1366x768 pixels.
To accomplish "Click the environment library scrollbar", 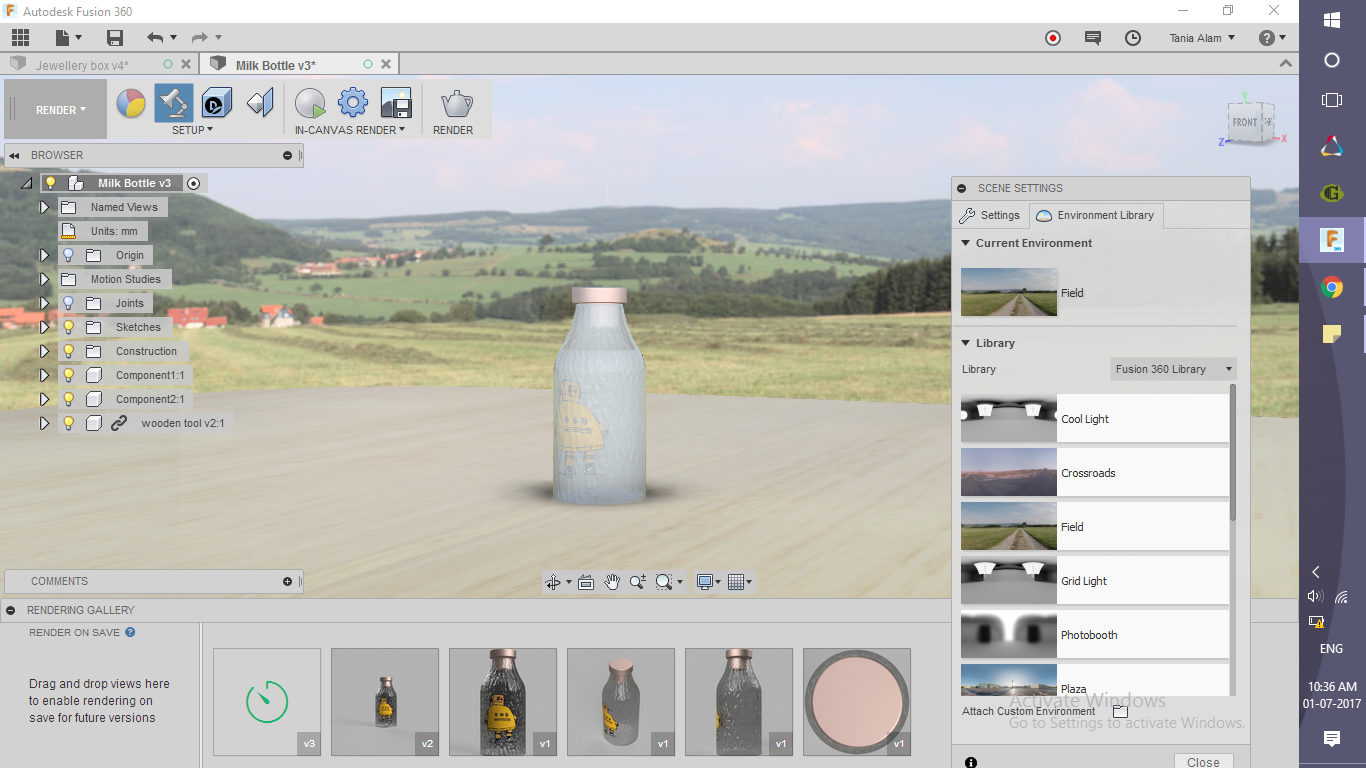I will [1233, 452].
